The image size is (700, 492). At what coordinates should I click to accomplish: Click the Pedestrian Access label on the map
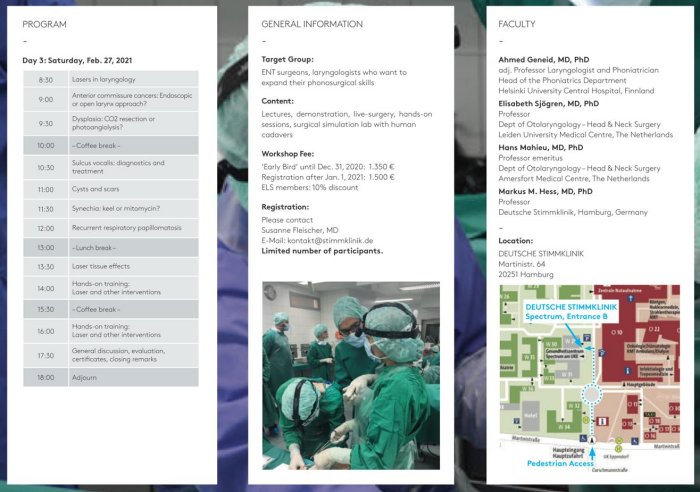point(560,464)
